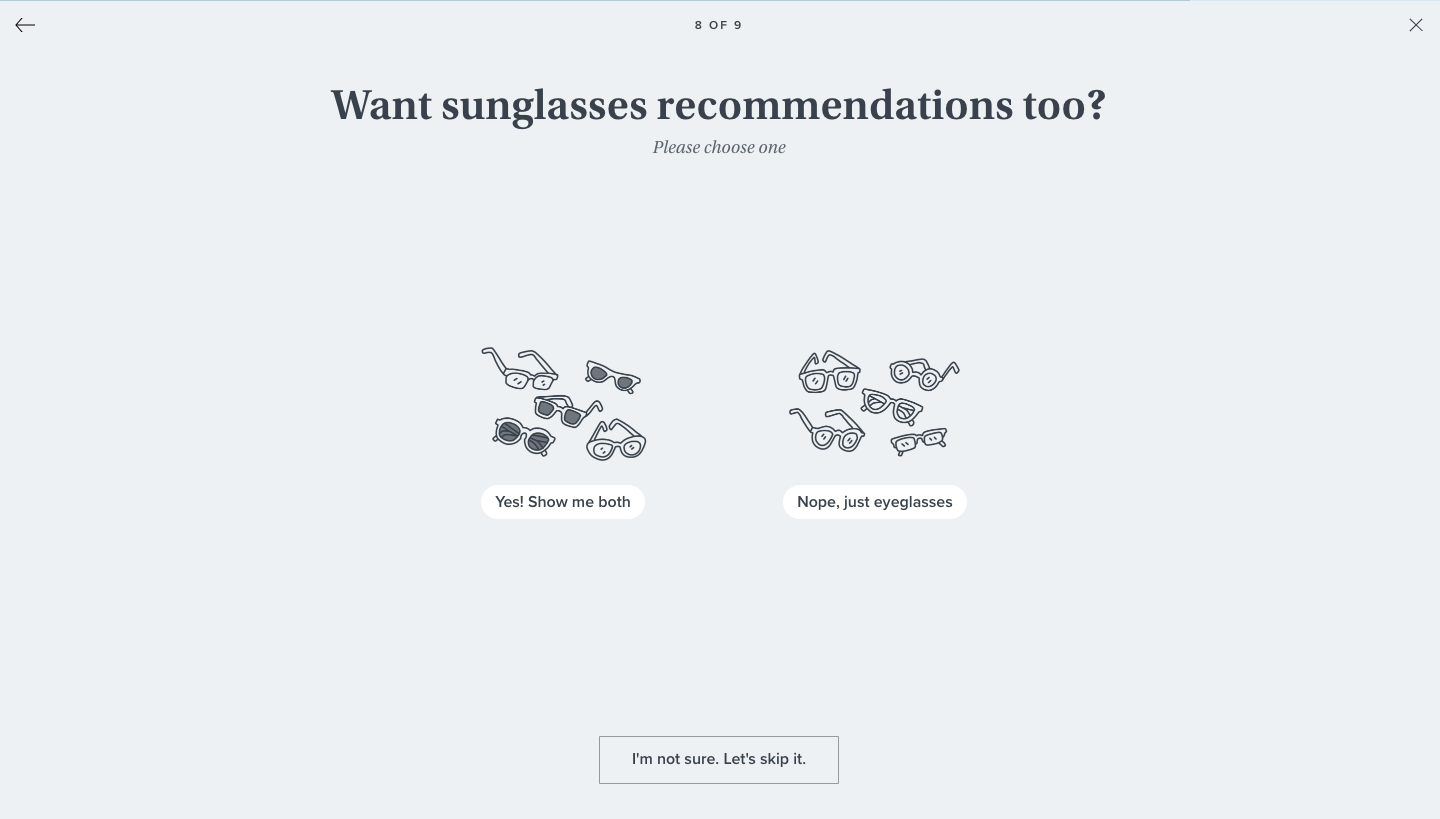Image resolution: width=1440 pixels, height=819 pixels.
Task: Click the '8 OF 9' progress label
Action: pyautogui.click(x=719, y=25)
